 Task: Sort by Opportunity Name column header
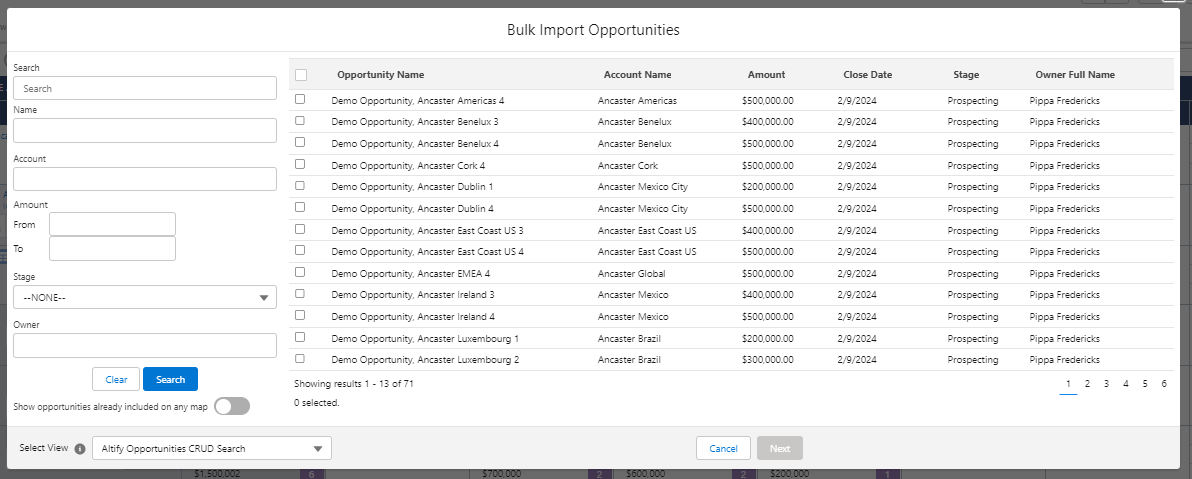click(380, 75)
